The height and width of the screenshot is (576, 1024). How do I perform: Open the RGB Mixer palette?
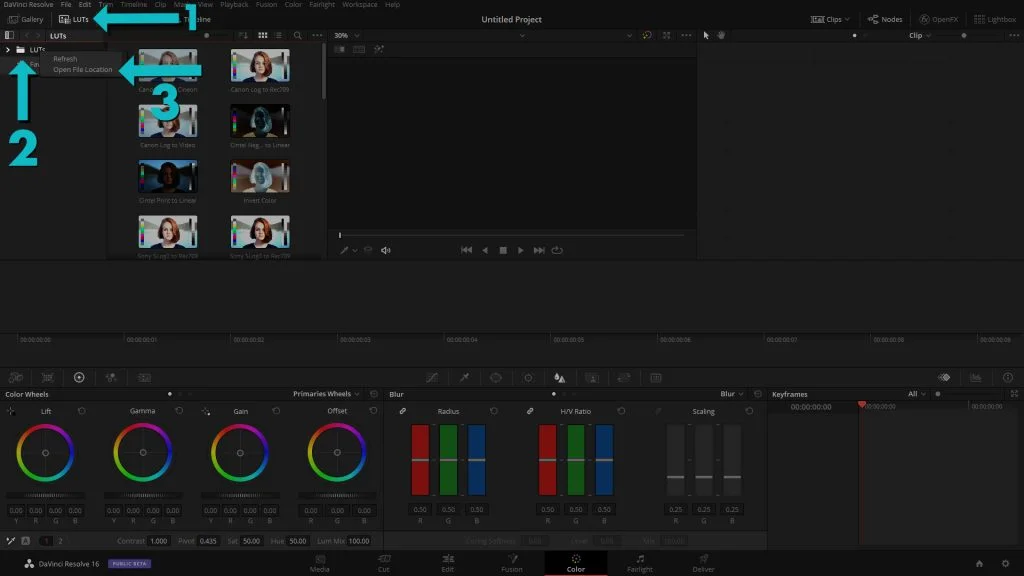pyautogui.click(x=111, y=377)
